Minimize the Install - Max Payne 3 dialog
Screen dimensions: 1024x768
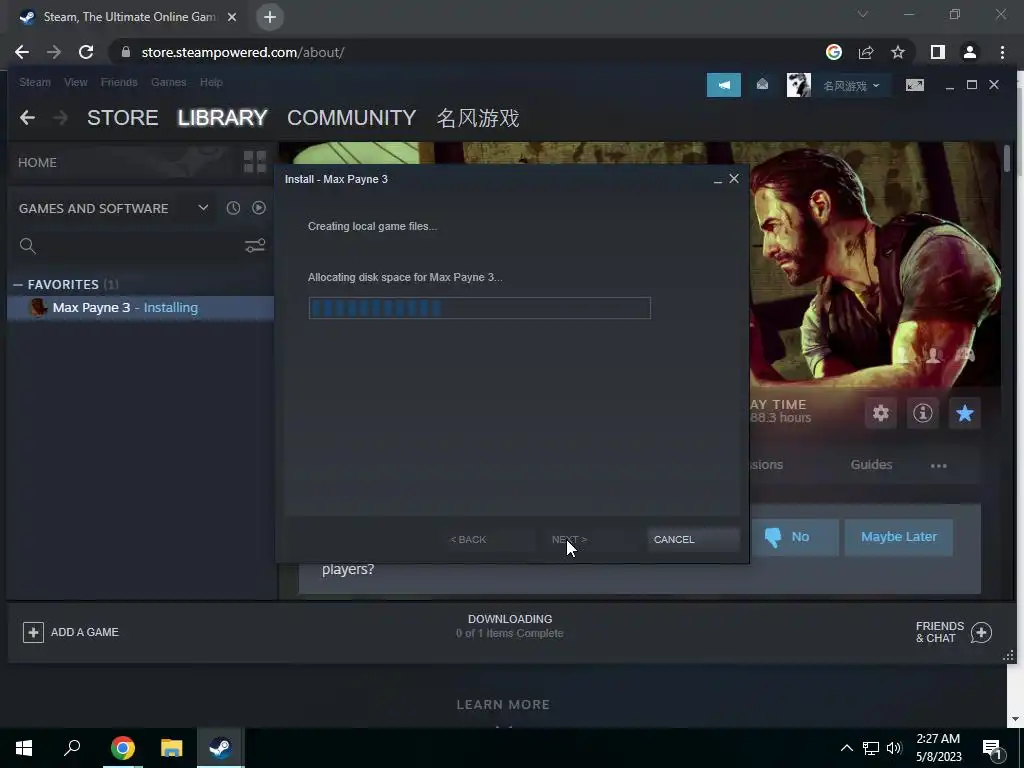pos(718,180)
